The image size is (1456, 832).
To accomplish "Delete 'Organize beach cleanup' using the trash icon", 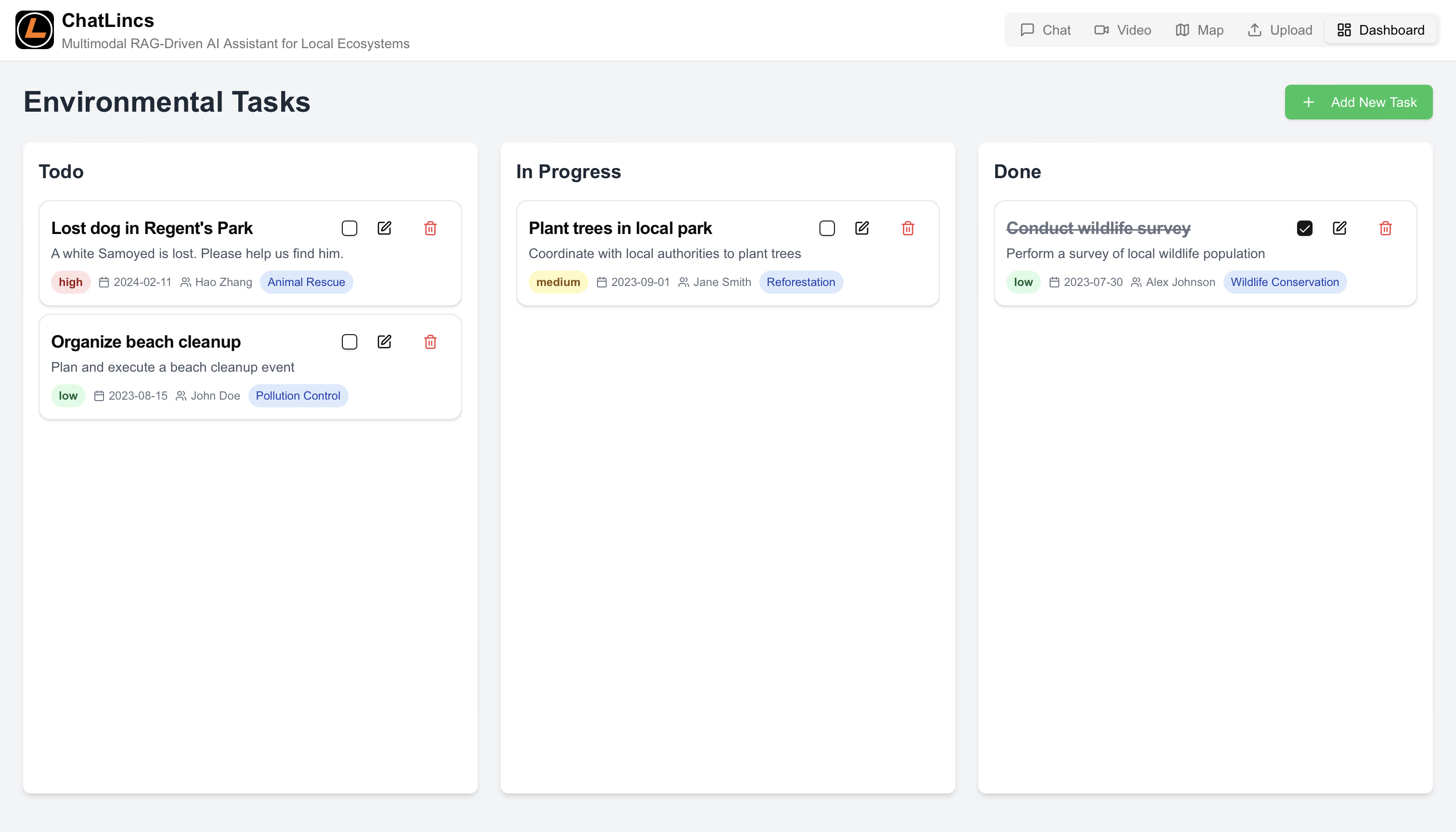I will coord(430,341).
